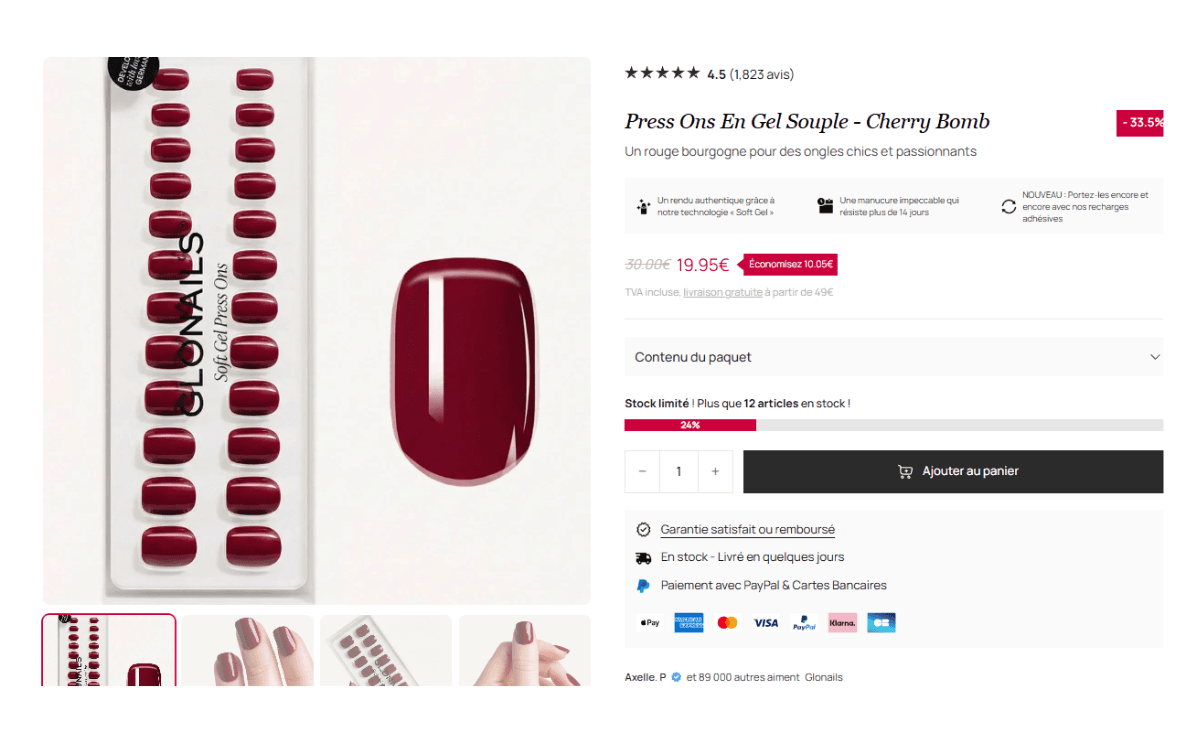Click Ajouter au panier button
Image resolution: width=1200 pixels, height=730 pixels.
pos(953,472)
